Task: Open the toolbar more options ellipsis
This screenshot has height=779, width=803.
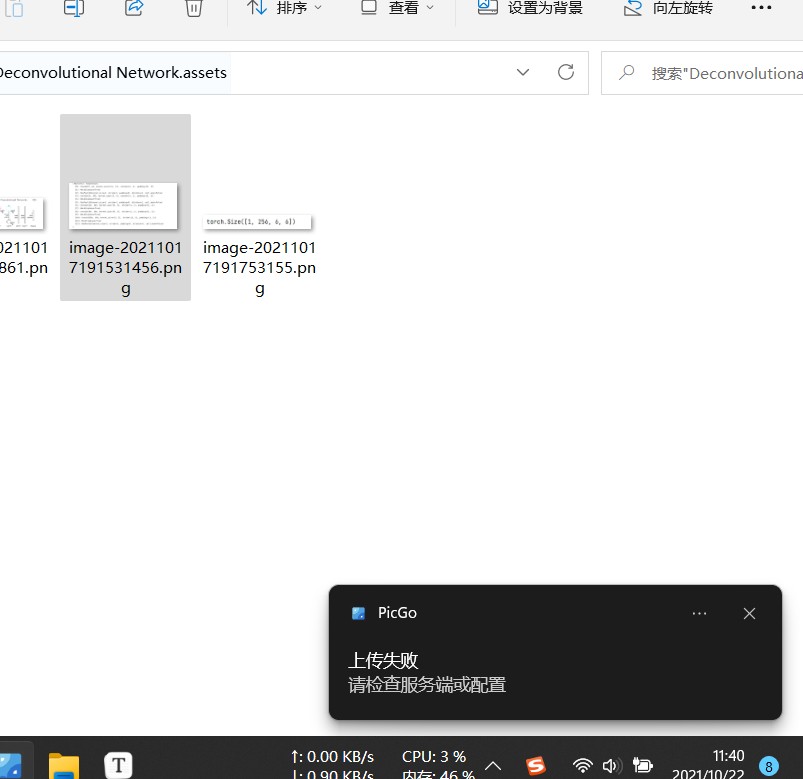Action: [761, 8]
